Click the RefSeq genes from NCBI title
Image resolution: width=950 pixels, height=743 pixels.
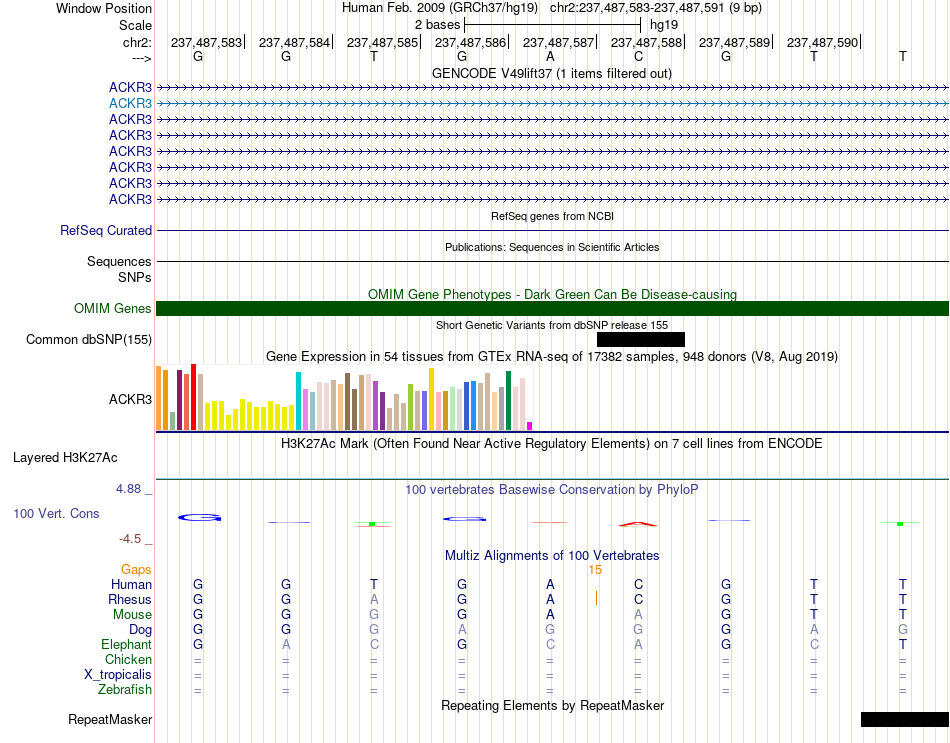pyautogui.click(x=553, y=216)
